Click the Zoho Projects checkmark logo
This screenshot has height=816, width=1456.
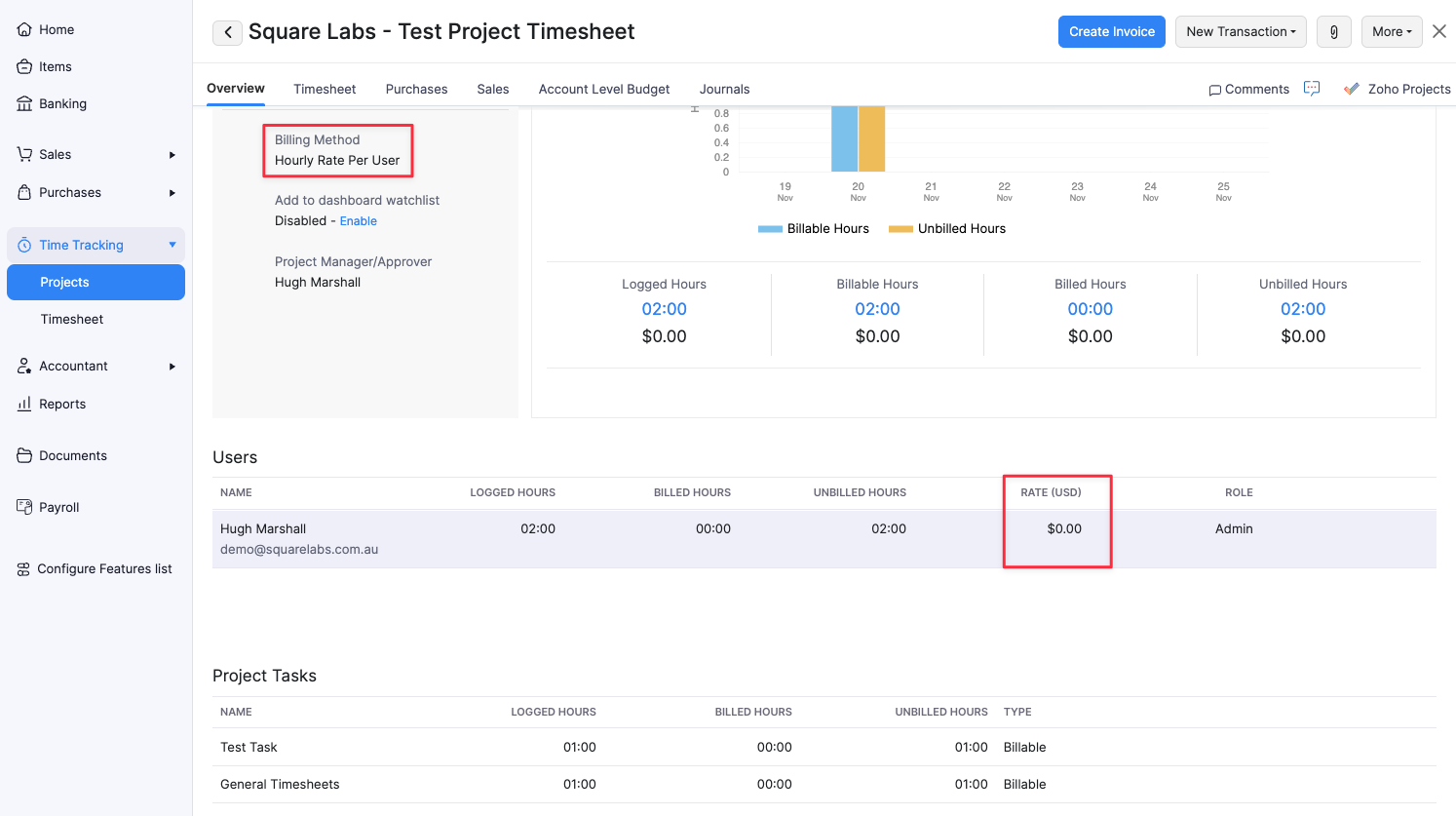click(x=1351, y=89)
